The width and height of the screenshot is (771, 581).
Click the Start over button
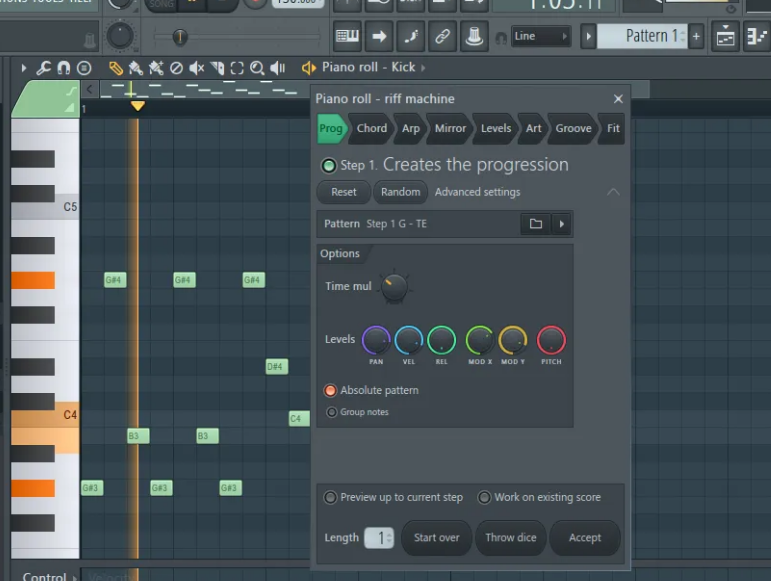coord(437,538)
